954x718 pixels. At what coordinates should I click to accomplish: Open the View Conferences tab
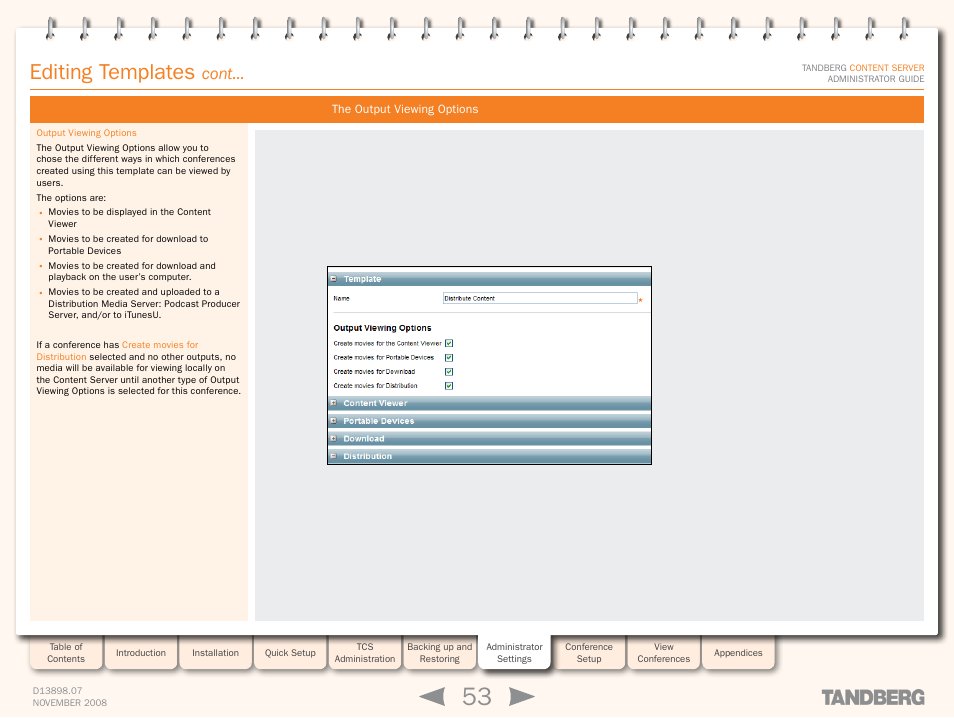pos(664,652)
